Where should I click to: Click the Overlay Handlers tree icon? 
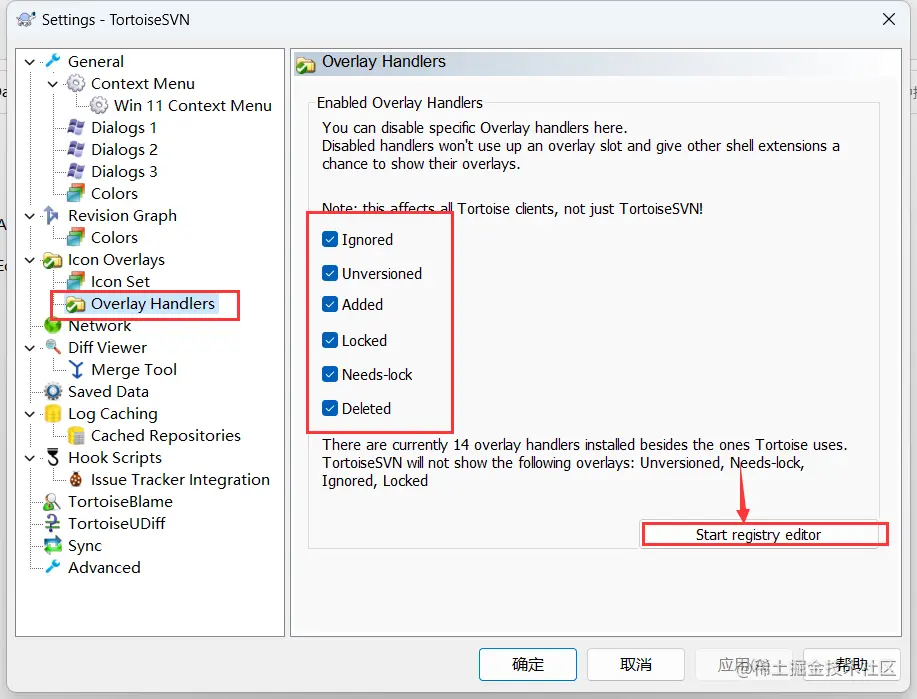point(75,304)
